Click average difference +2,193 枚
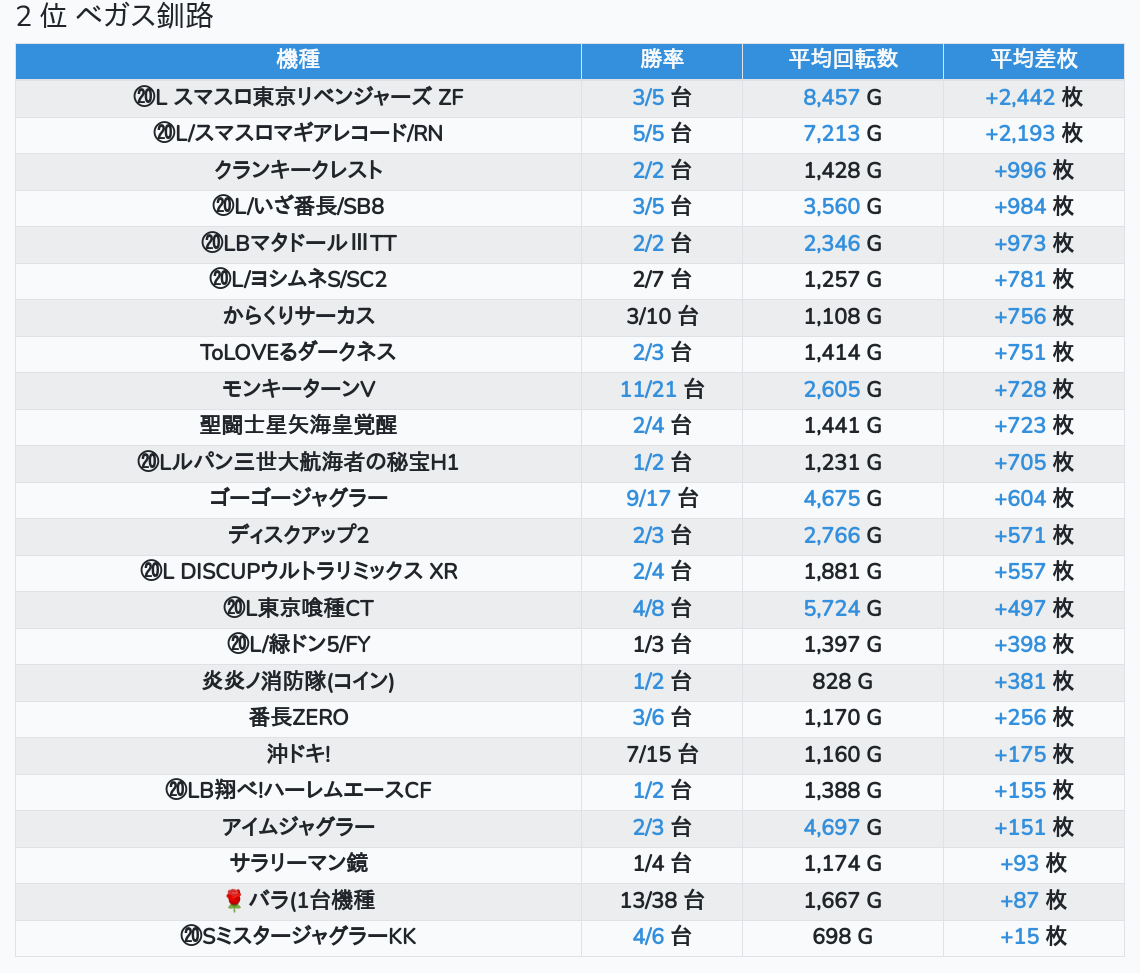Screen dimensions: 1140x973 (1034, 134)
